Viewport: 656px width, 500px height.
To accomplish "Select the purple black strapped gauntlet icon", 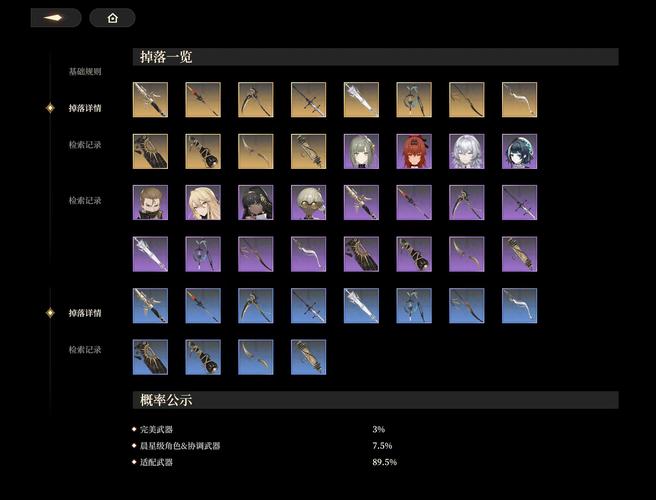I will pyautogui.click(x=414, y=254).
